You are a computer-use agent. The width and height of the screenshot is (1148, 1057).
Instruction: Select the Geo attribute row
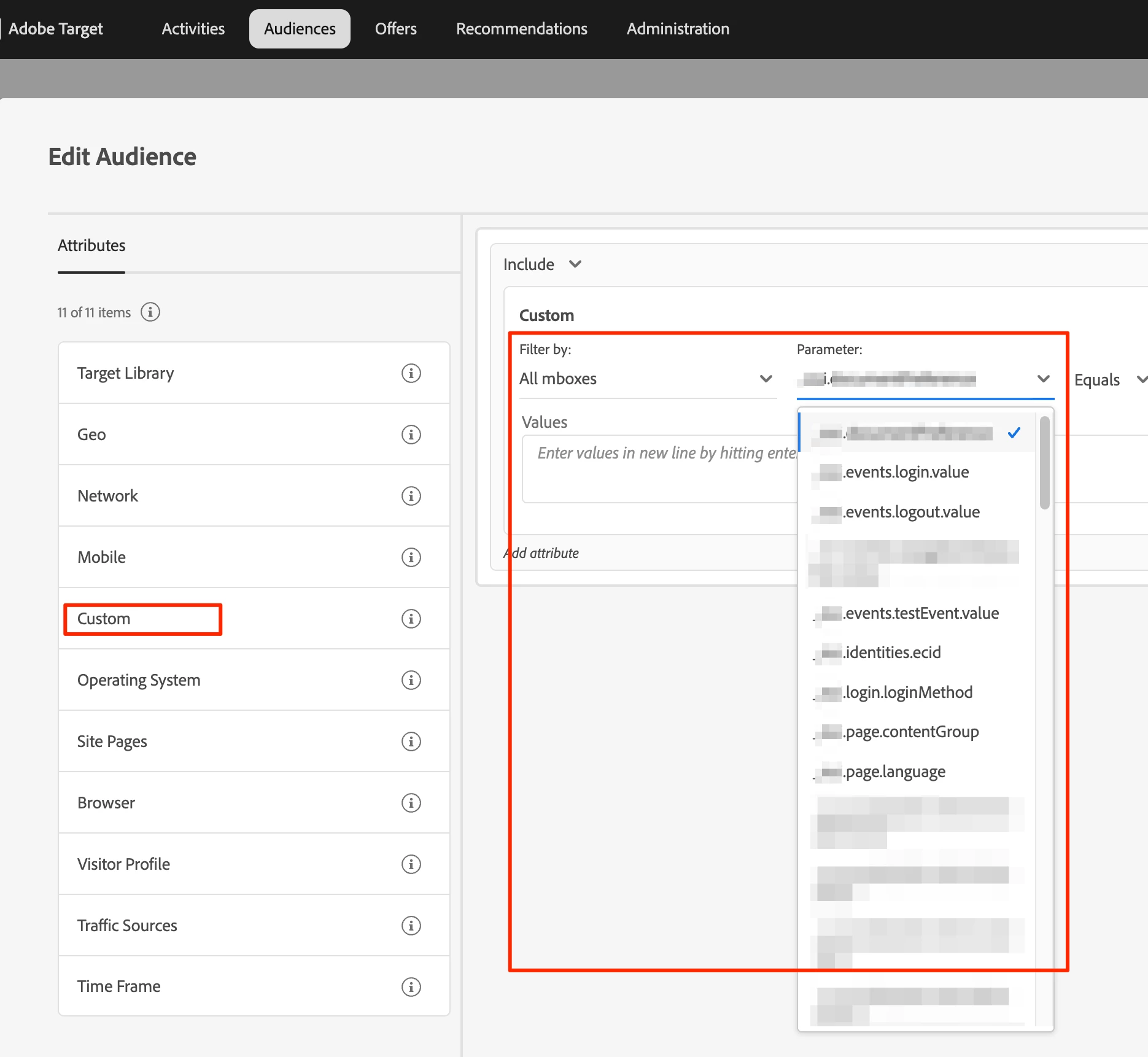(x=254, y=435)
